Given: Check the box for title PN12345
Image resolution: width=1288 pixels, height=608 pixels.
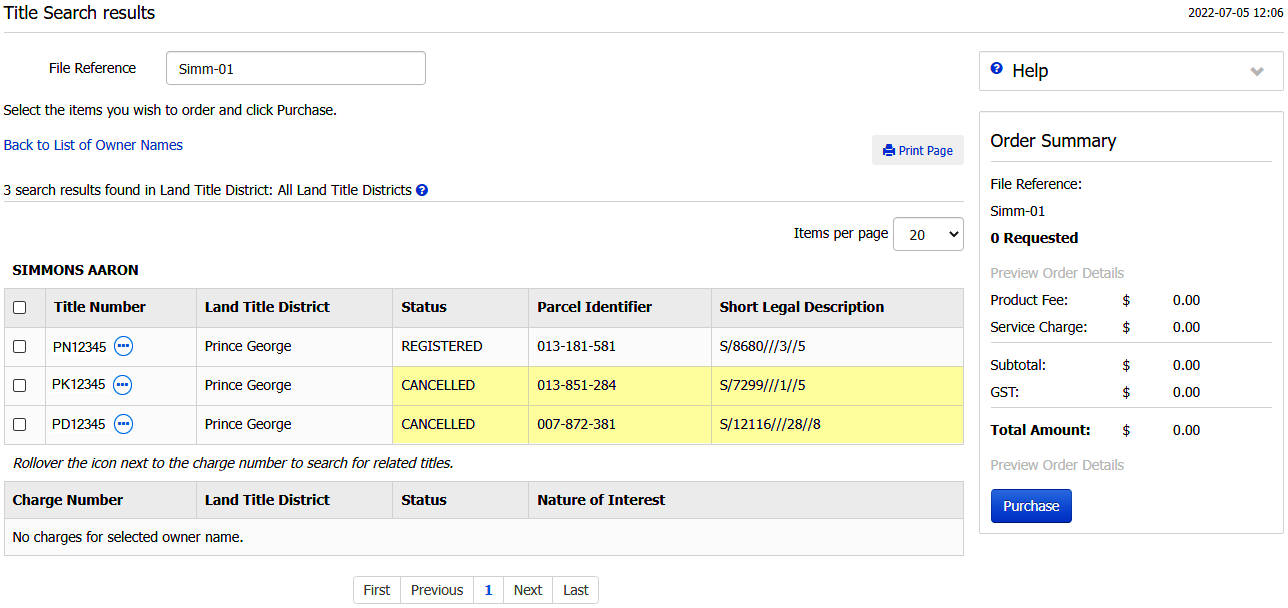Looking at the screenshot, I should point(19,347).
